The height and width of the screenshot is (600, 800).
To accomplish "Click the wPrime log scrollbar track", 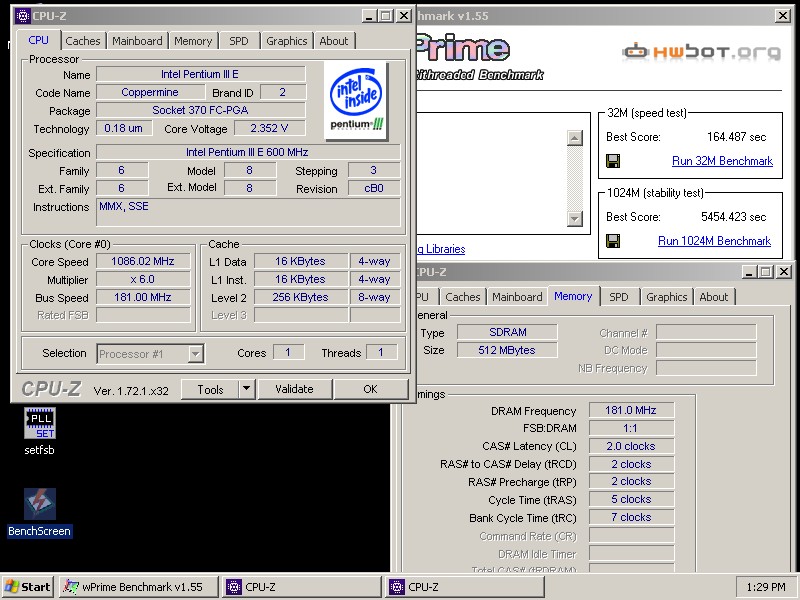I will [574, 178].
